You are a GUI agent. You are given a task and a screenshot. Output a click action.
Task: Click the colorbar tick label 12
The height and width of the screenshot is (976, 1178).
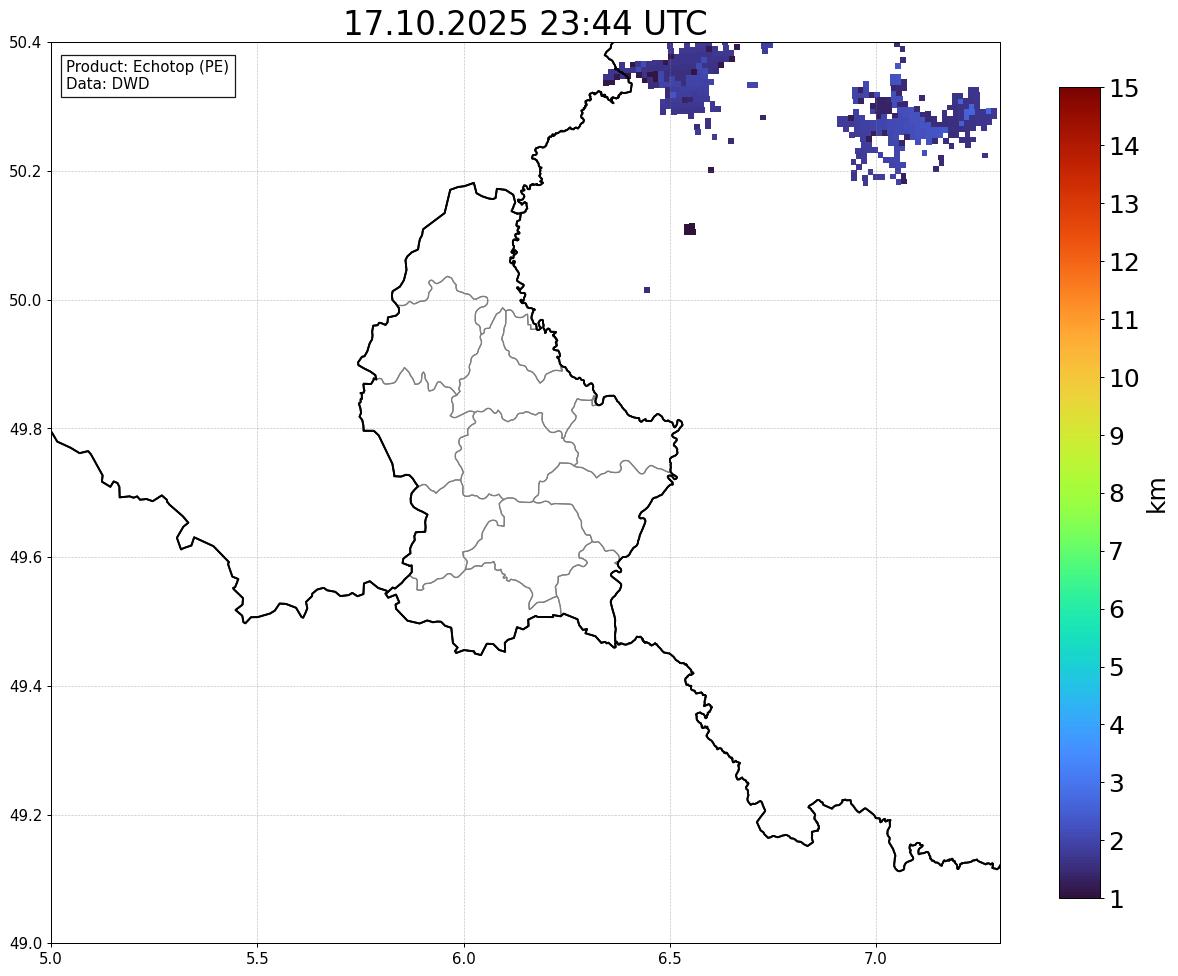click(1124, 262)
